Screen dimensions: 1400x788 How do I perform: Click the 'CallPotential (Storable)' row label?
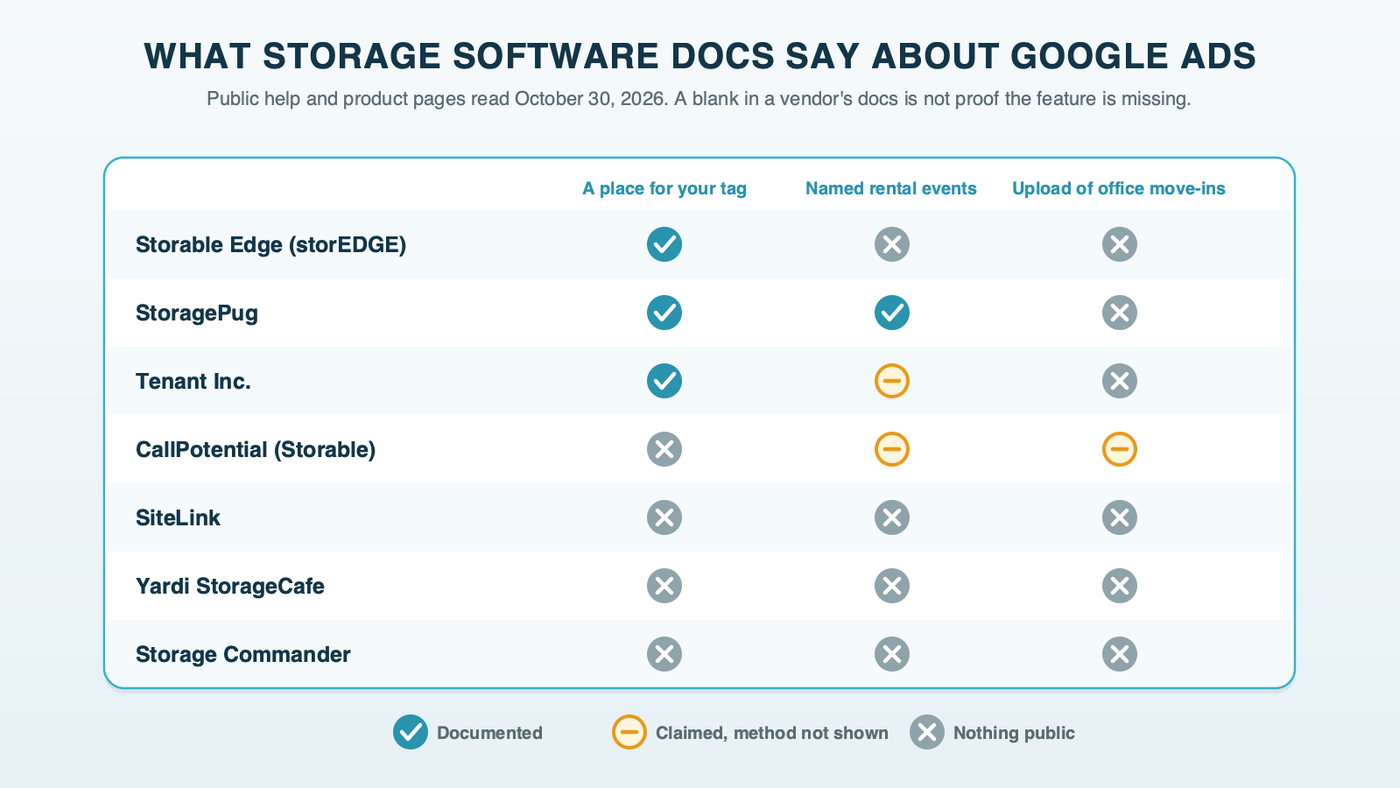tap(256, 450)
